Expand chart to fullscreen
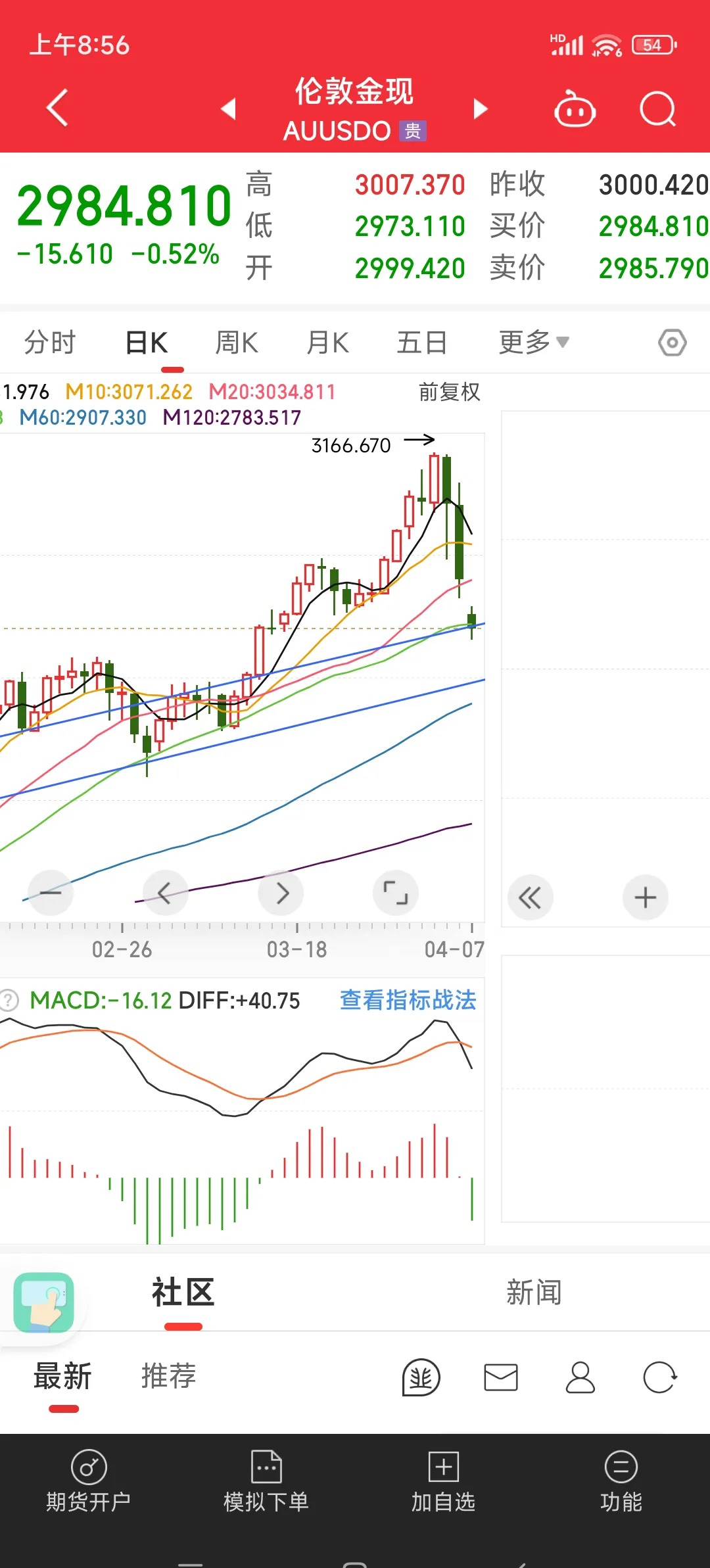 [x=395, y=893]
